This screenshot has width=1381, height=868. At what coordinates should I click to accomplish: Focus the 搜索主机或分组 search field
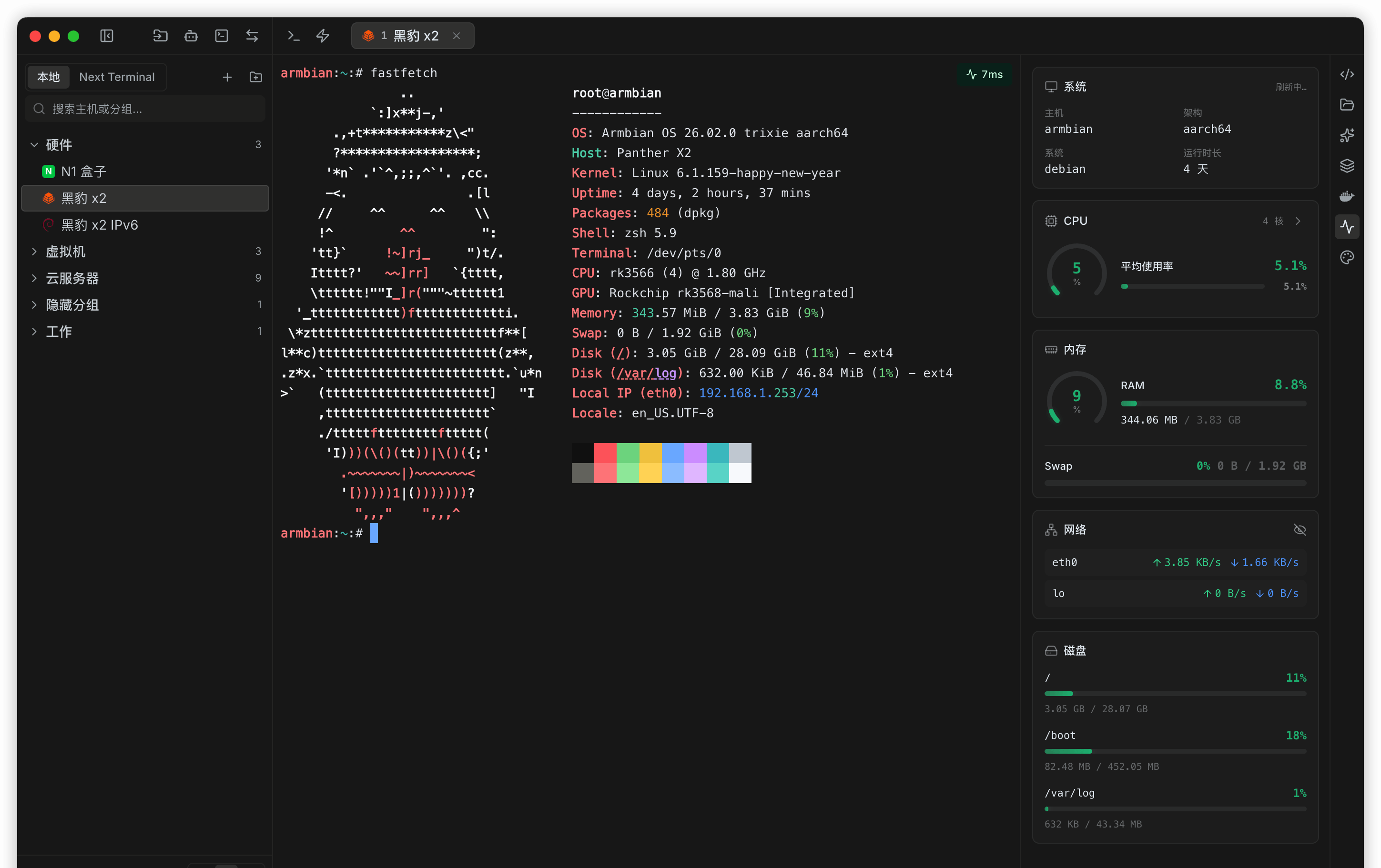tap(145, 109)
